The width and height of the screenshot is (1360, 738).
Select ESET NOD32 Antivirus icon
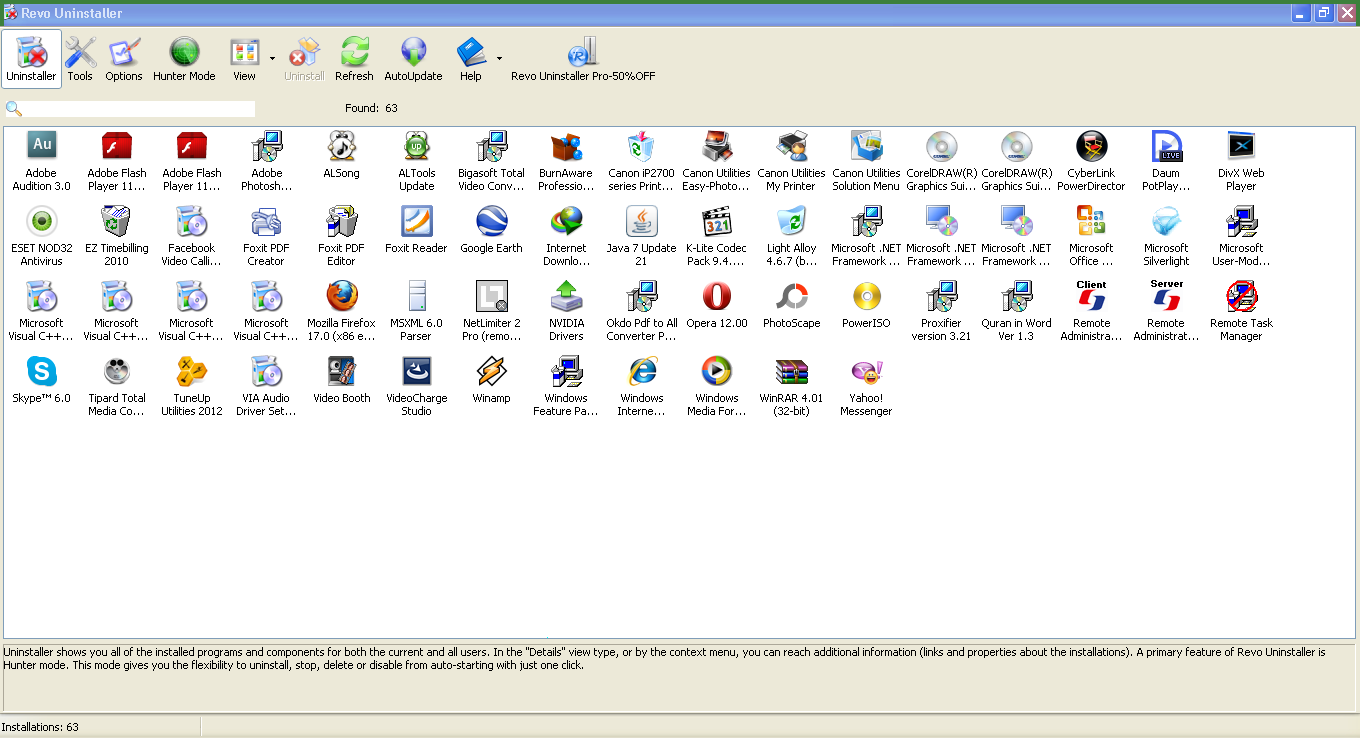pos(42,220)
